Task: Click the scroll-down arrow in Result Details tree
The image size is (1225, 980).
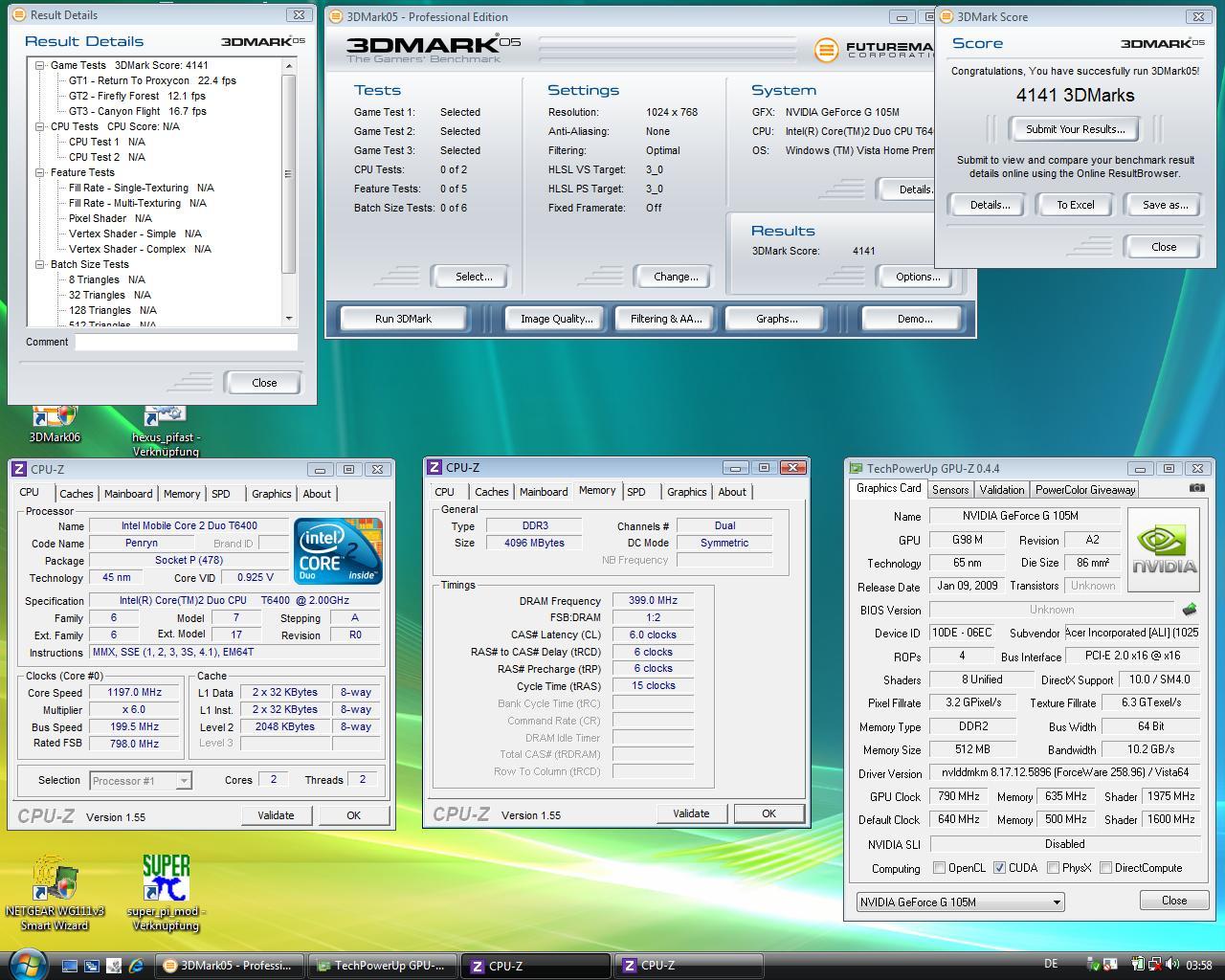Action: click(x=289, y=319)
